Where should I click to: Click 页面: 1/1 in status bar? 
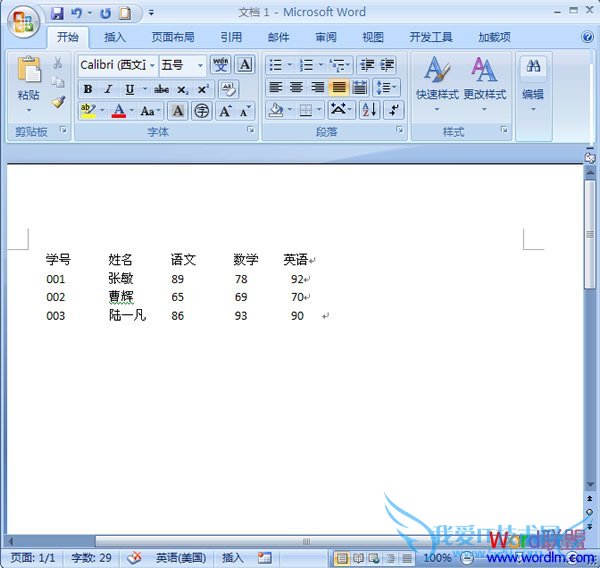point(33,558)
